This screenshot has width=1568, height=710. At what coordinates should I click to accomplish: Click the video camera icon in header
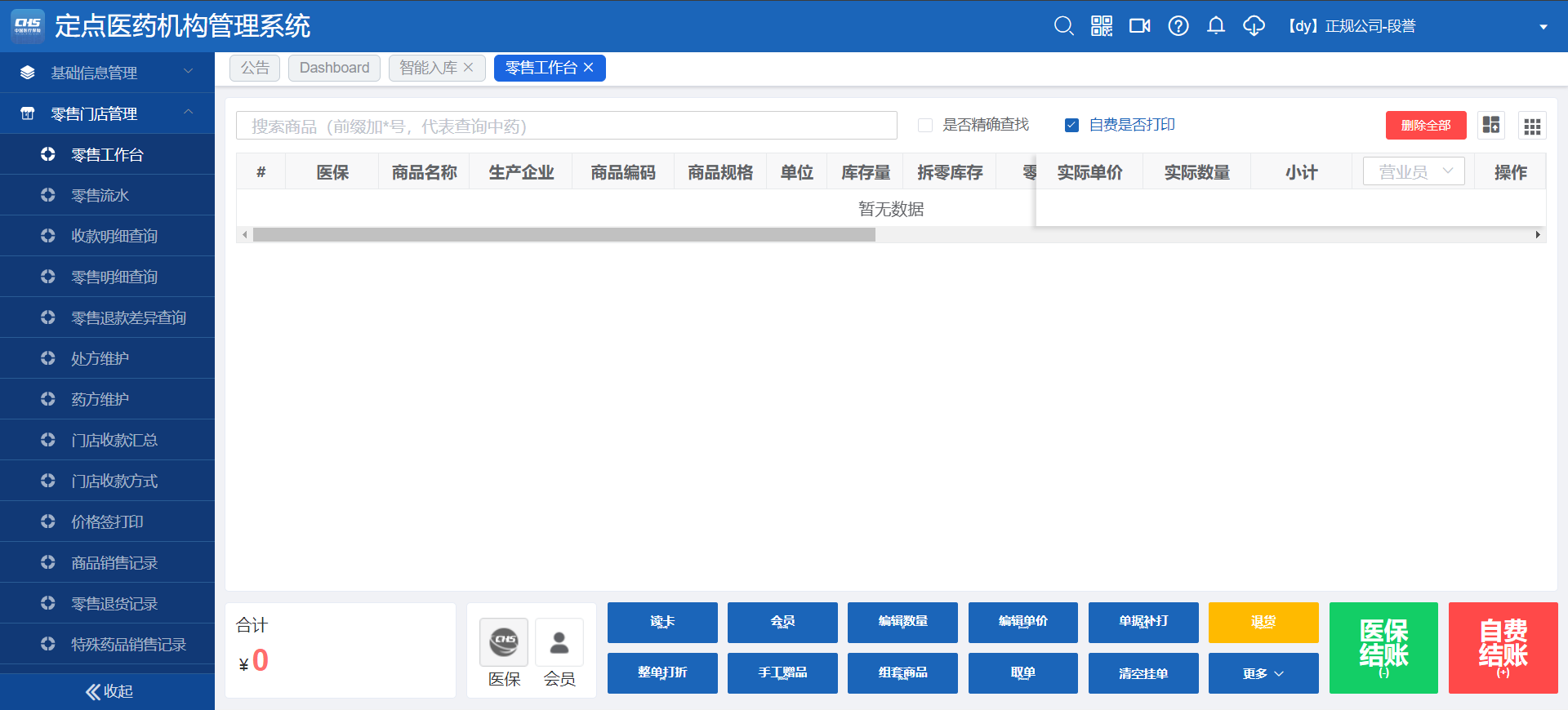pyautogui.click(x=1140, y=26)
